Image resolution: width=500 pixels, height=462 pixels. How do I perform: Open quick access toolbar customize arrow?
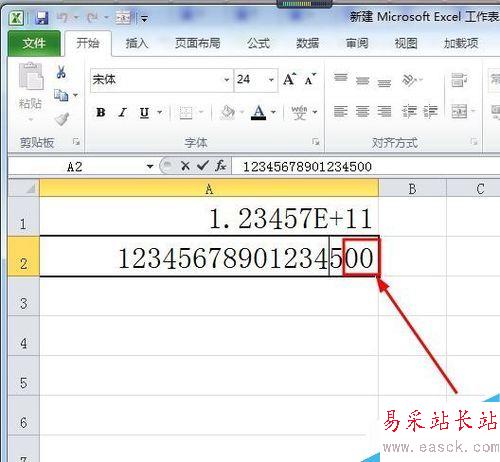tap(144, 19)
